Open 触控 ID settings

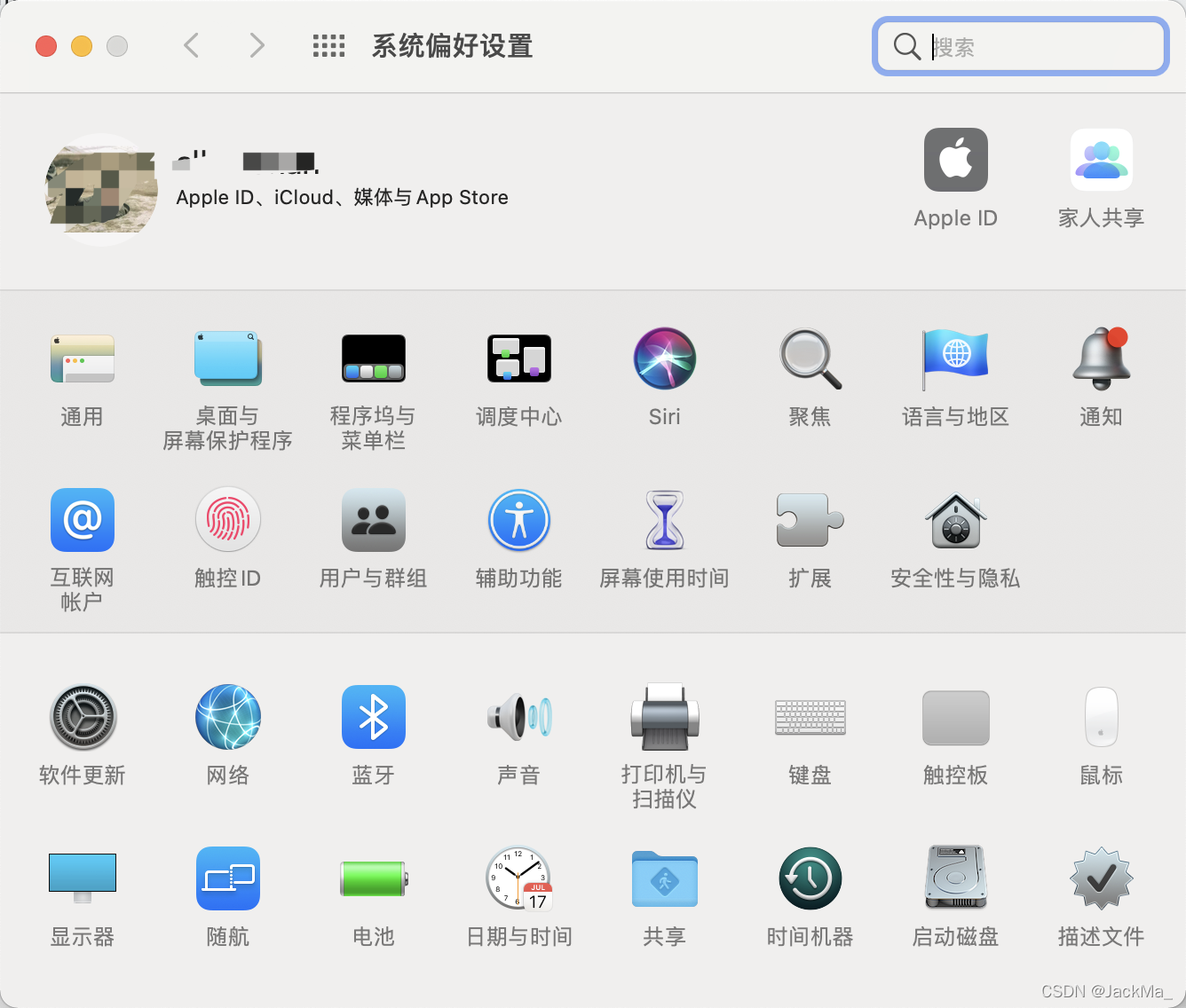coord(227,520)
